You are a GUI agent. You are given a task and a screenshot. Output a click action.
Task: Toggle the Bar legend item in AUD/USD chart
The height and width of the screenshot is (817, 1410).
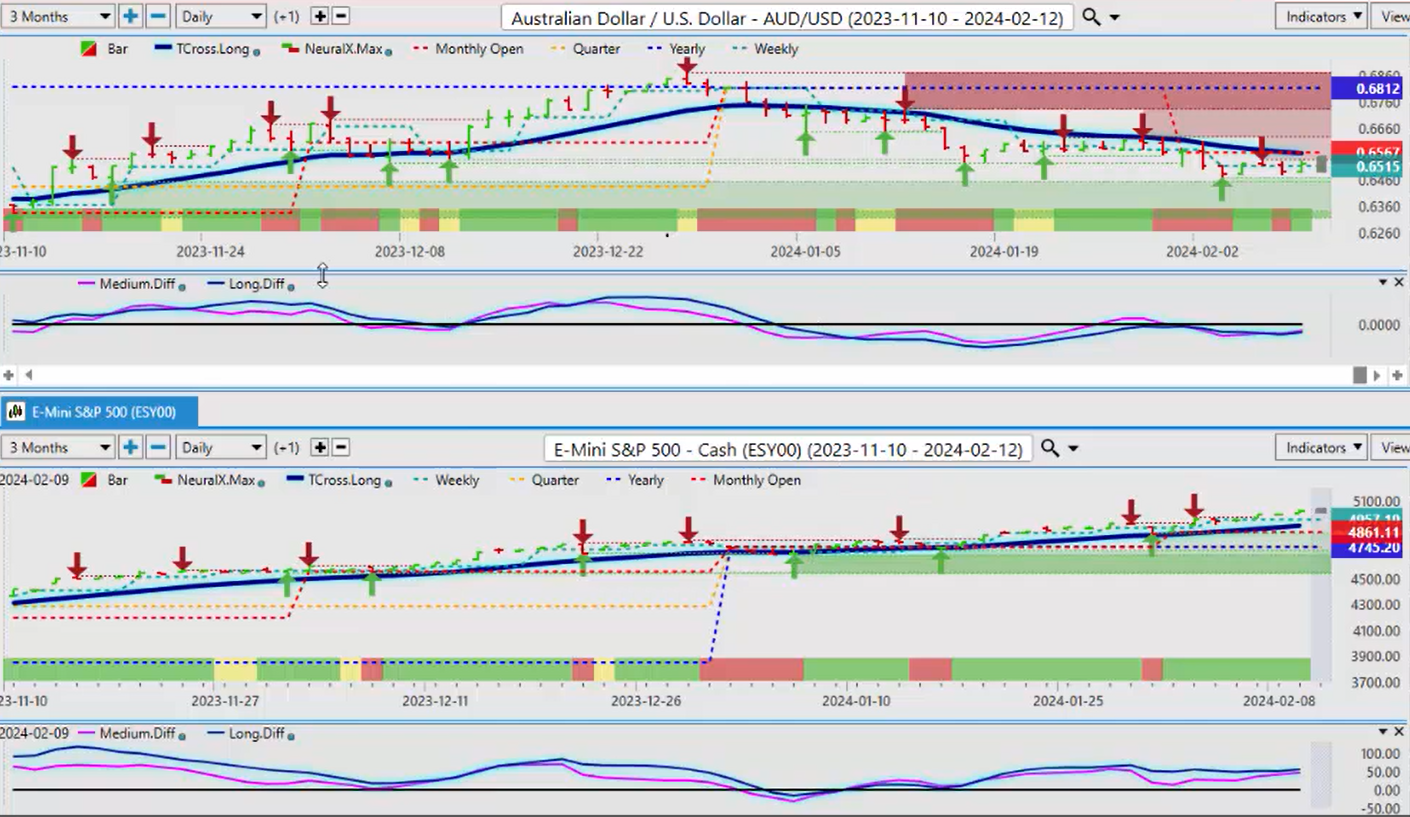(x=103, y=49)
